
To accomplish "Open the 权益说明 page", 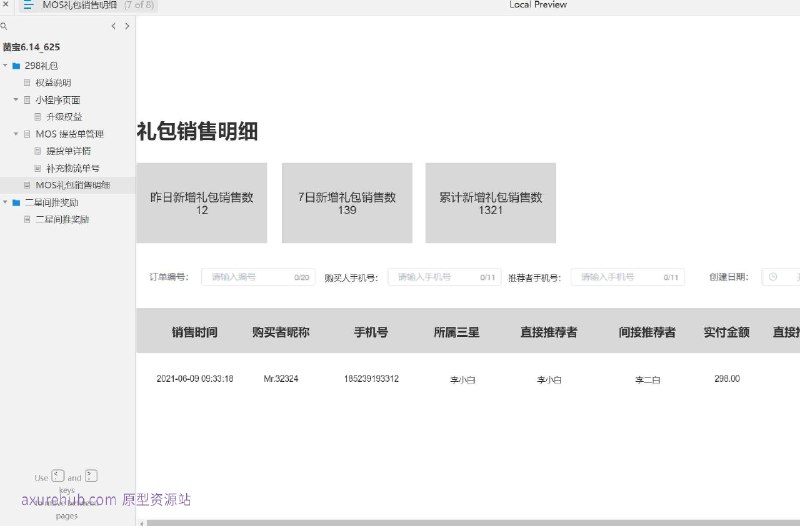I will [53, 83].
